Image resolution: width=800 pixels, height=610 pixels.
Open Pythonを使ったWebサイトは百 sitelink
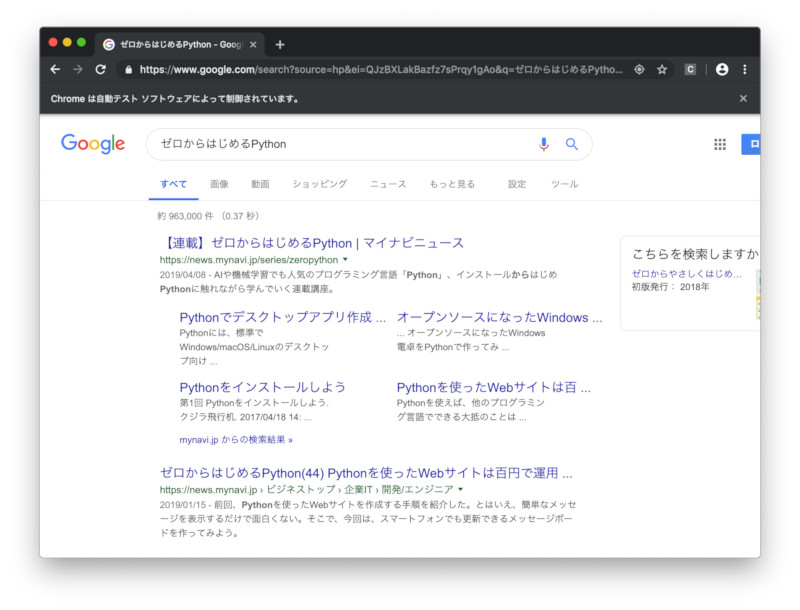pos(494,387)
